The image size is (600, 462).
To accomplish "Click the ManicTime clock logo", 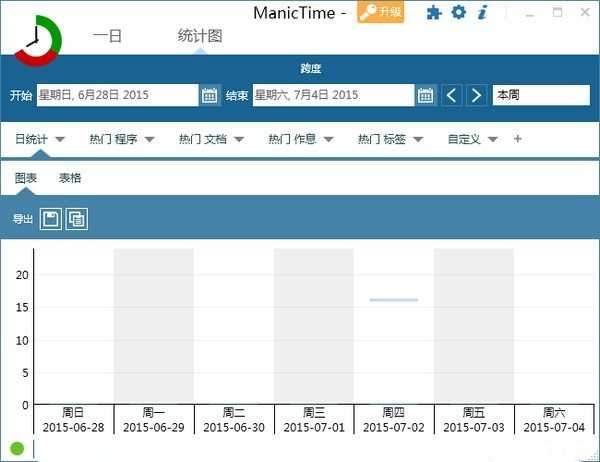I will pos(38,39).
